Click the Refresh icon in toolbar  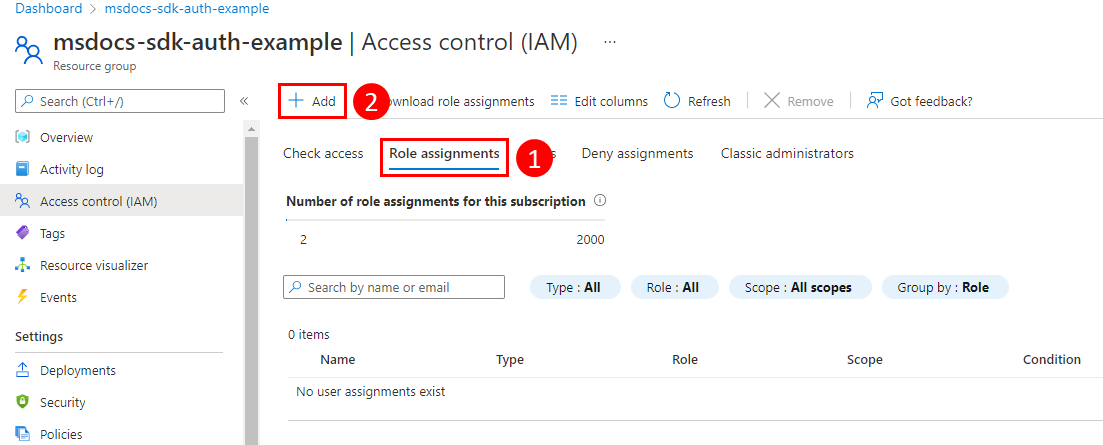pos(673,101)
